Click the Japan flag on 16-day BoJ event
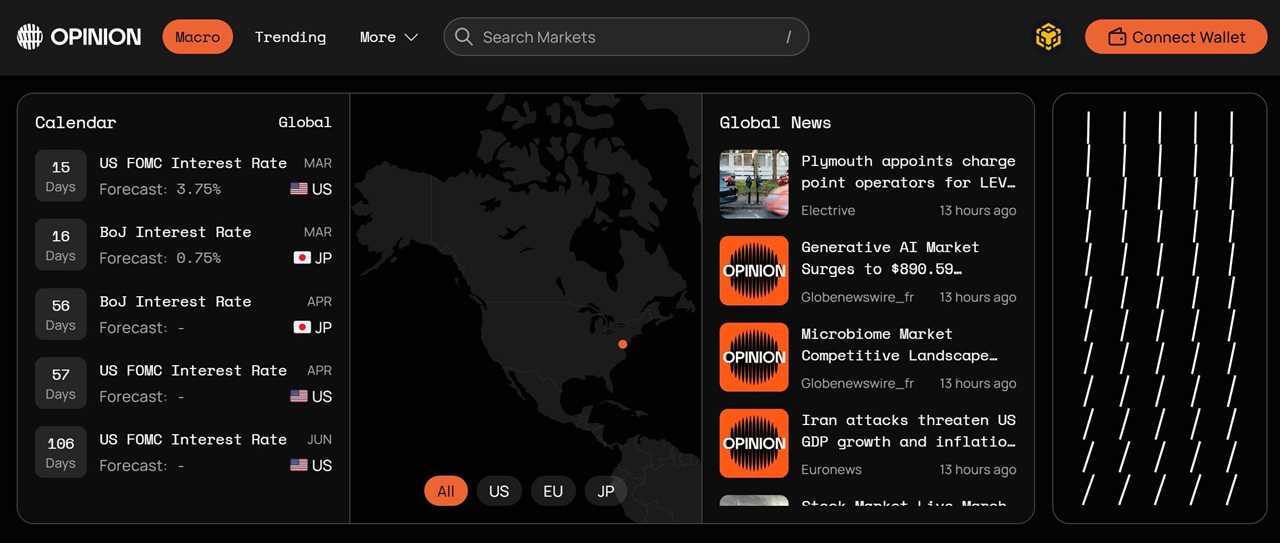Screen dimensions: 1280x543 pyautogui.click(x=301, y=258)
